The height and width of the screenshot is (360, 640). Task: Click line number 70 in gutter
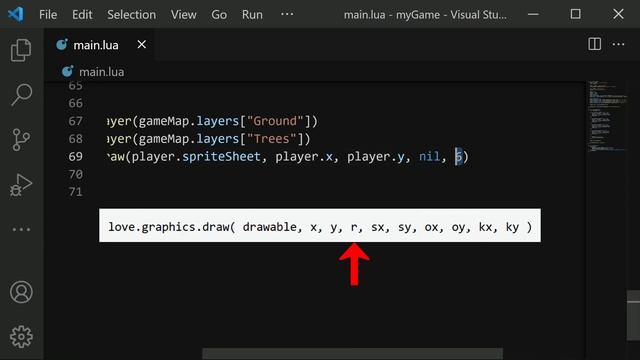click(x=76, y=174)
